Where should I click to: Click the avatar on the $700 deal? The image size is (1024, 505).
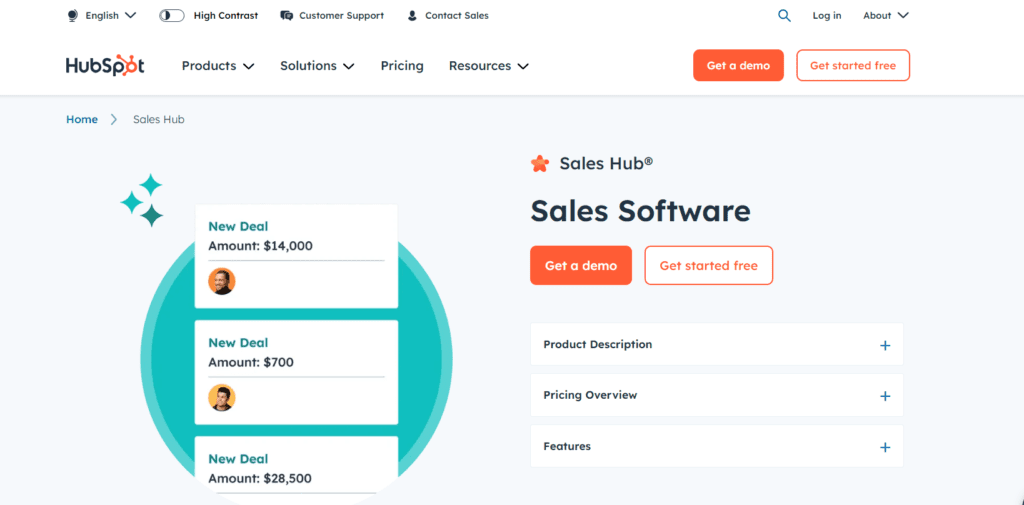tap(221, 398)
